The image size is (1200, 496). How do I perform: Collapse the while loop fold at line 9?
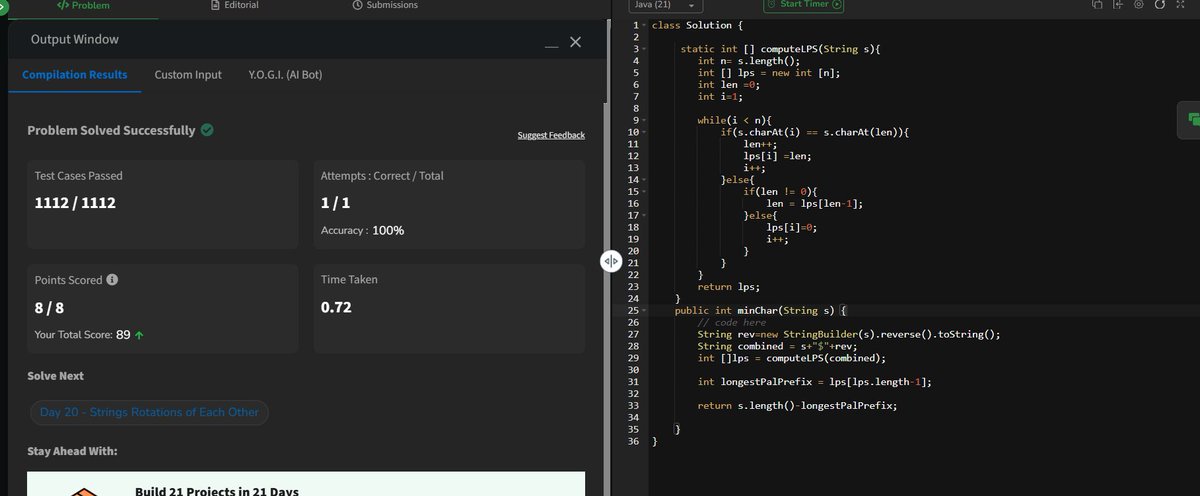(644, 120)
